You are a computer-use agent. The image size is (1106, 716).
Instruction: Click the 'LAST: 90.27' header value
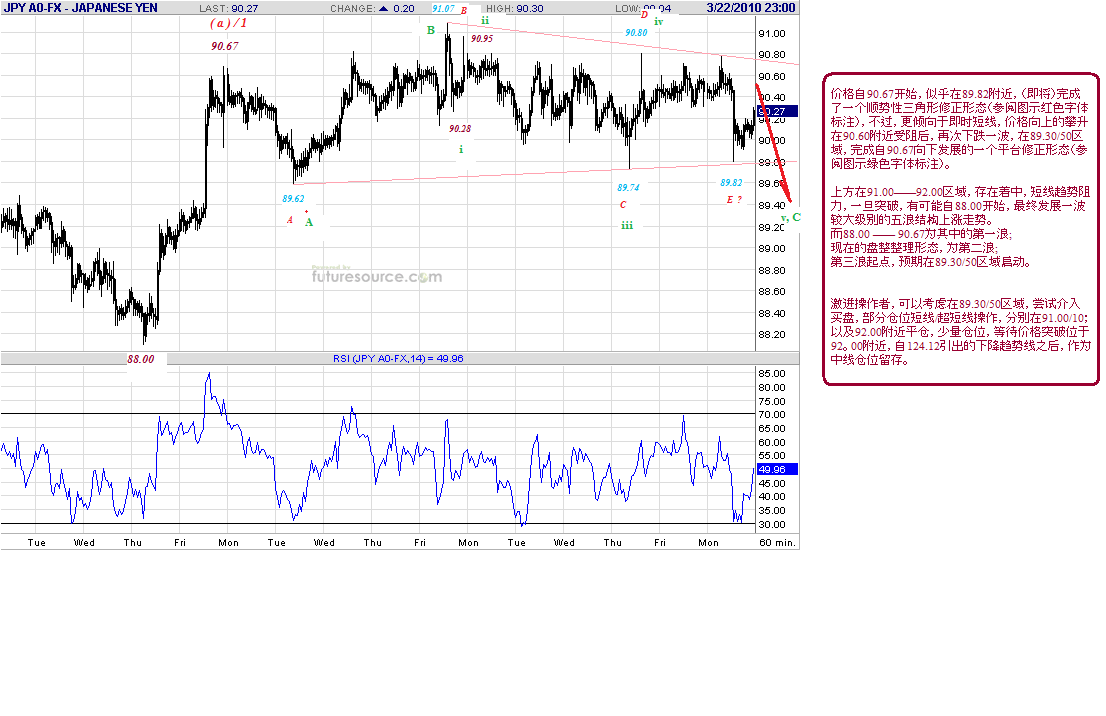pyautogui.click(x=229, y=8)
